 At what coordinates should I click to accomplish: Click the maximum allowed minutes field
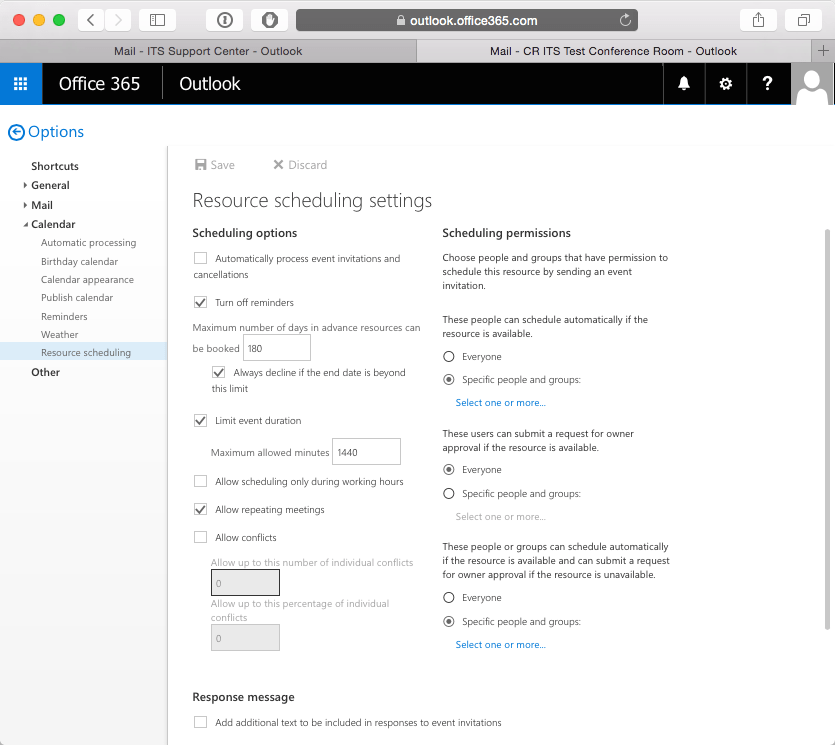(365, 451)
